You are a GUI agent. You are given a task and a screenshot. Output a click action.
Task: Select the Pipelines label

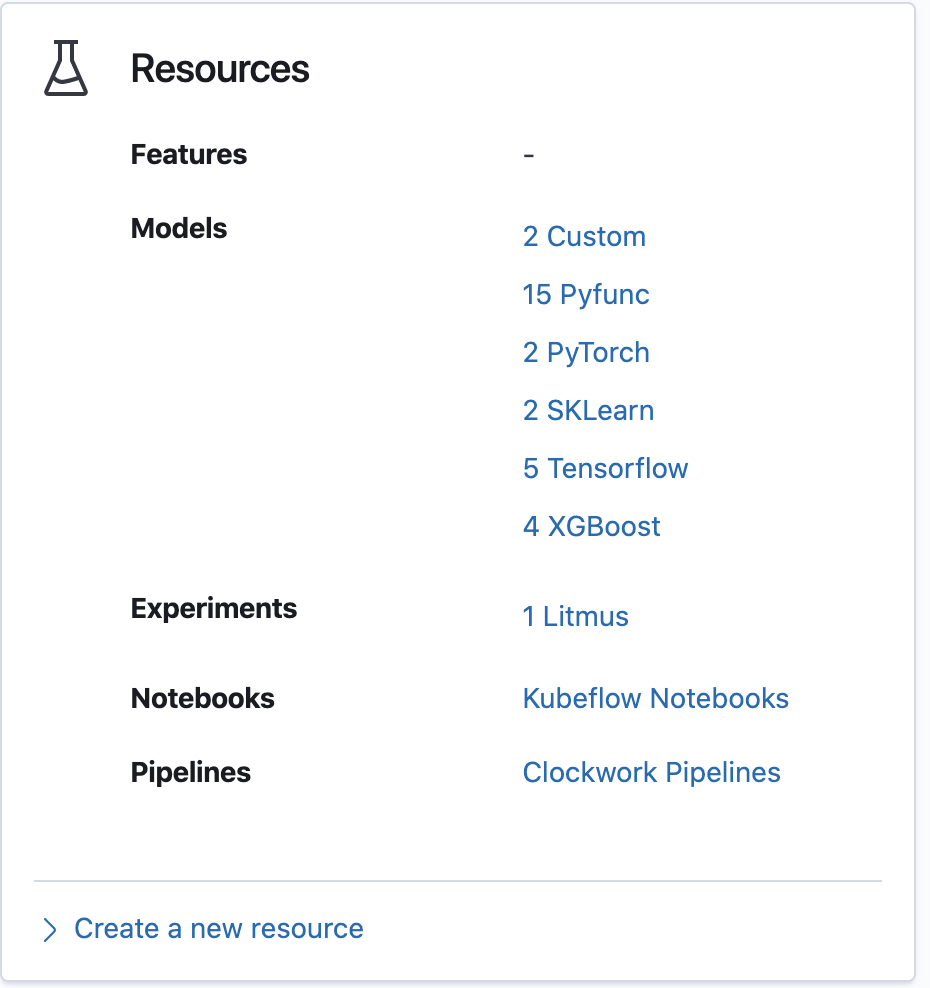click(x=190, y=773)
